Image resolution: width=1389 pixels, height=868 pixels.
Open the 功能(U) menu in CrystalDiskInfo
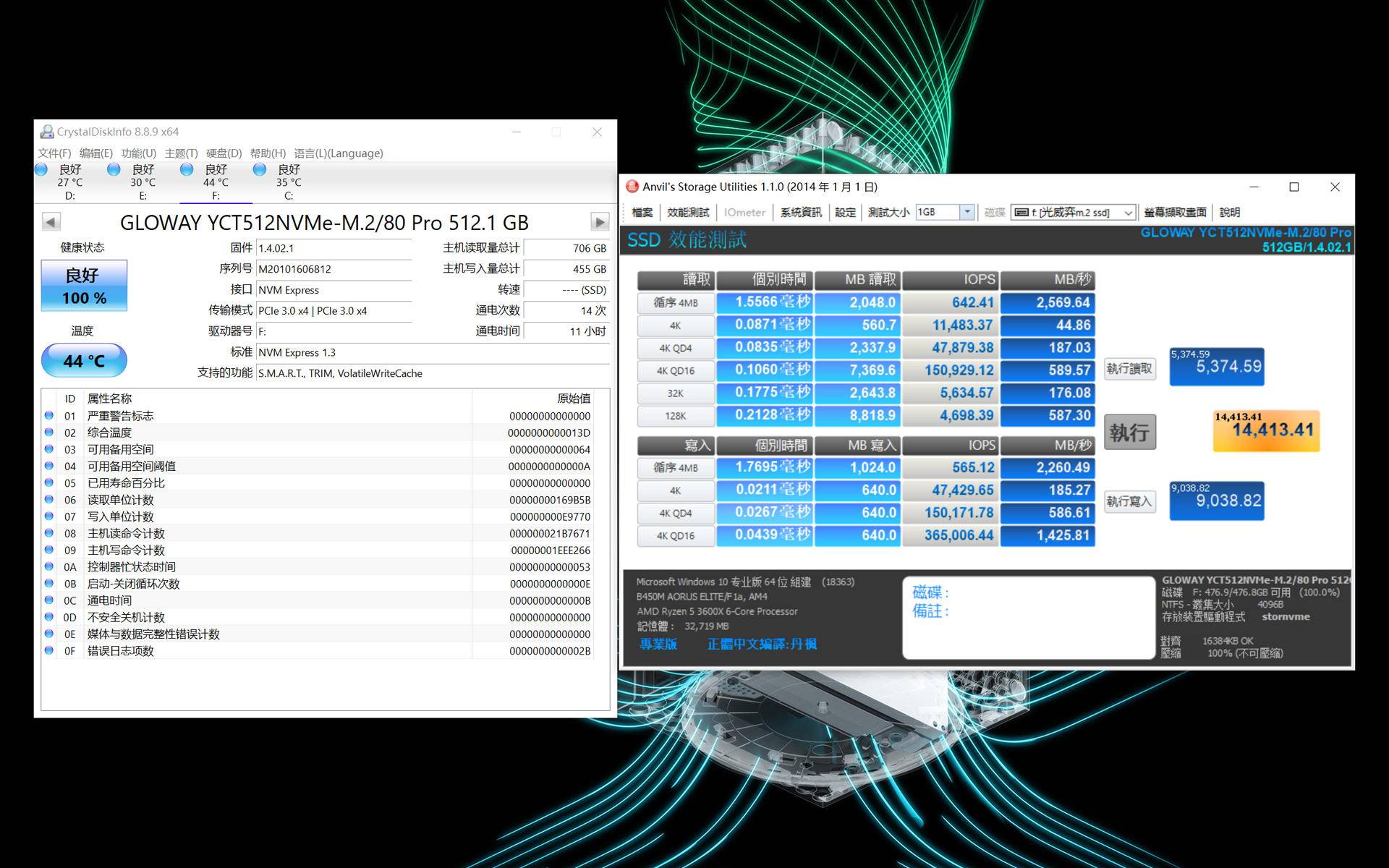(138, 153)
